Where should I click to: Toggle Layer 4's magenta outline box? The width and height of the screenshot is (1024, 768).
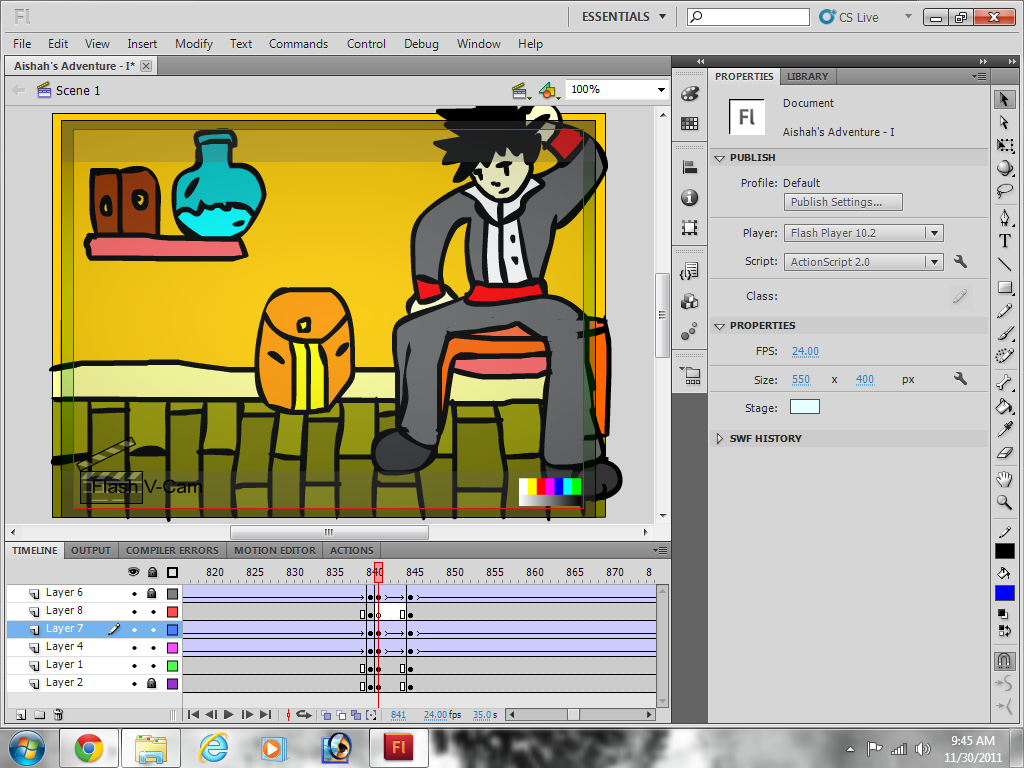(172, 648)
